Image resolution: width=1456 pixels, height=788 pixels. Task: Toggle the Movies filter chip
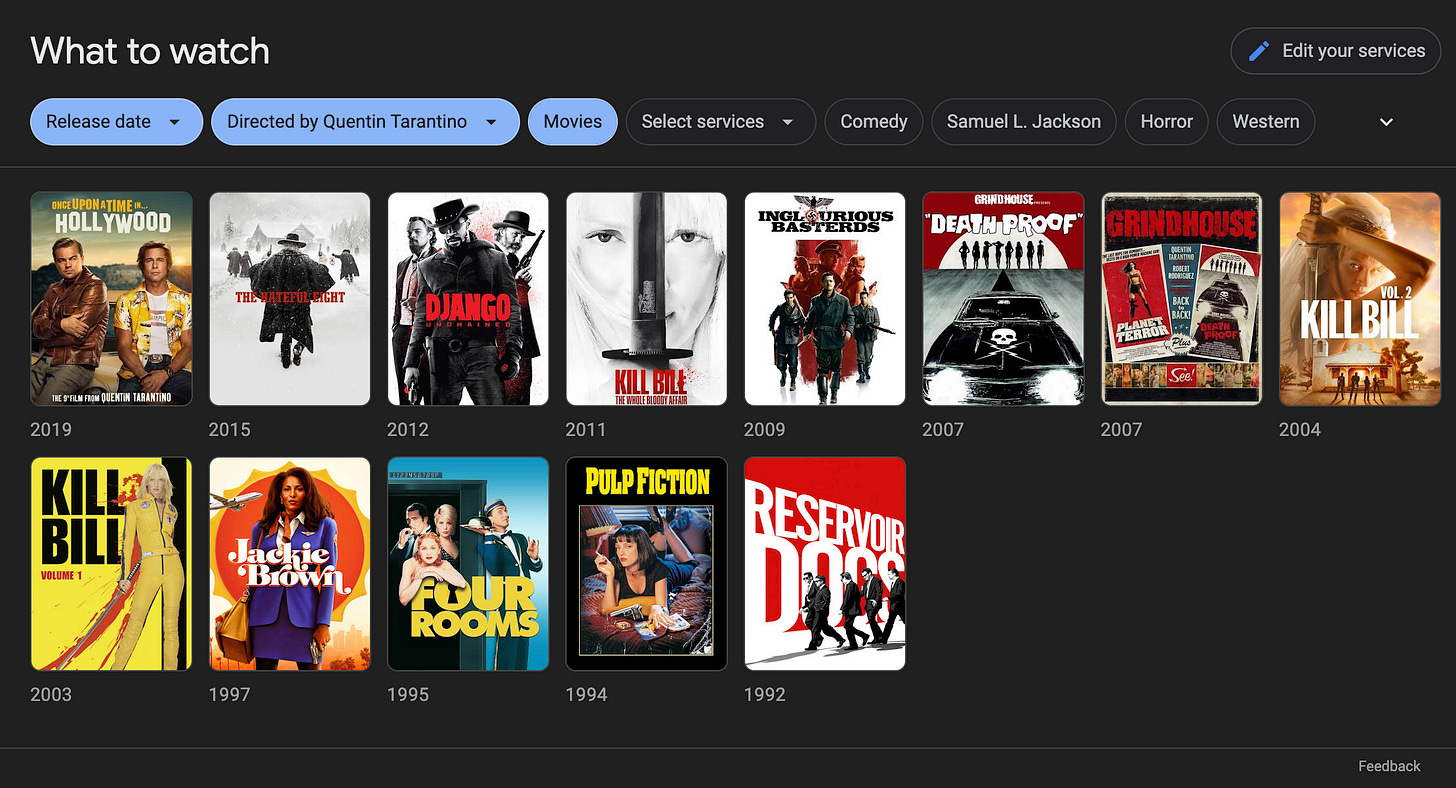pos(572,122)
